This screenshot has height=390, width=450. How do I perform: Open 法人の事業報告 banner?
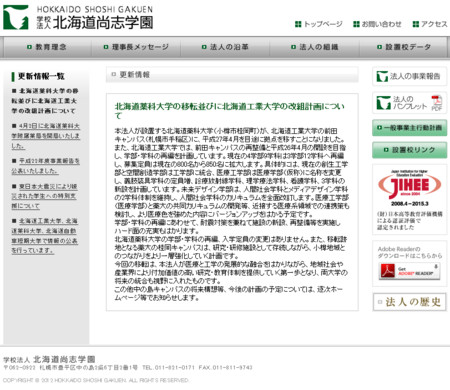[x=409, y=76]
